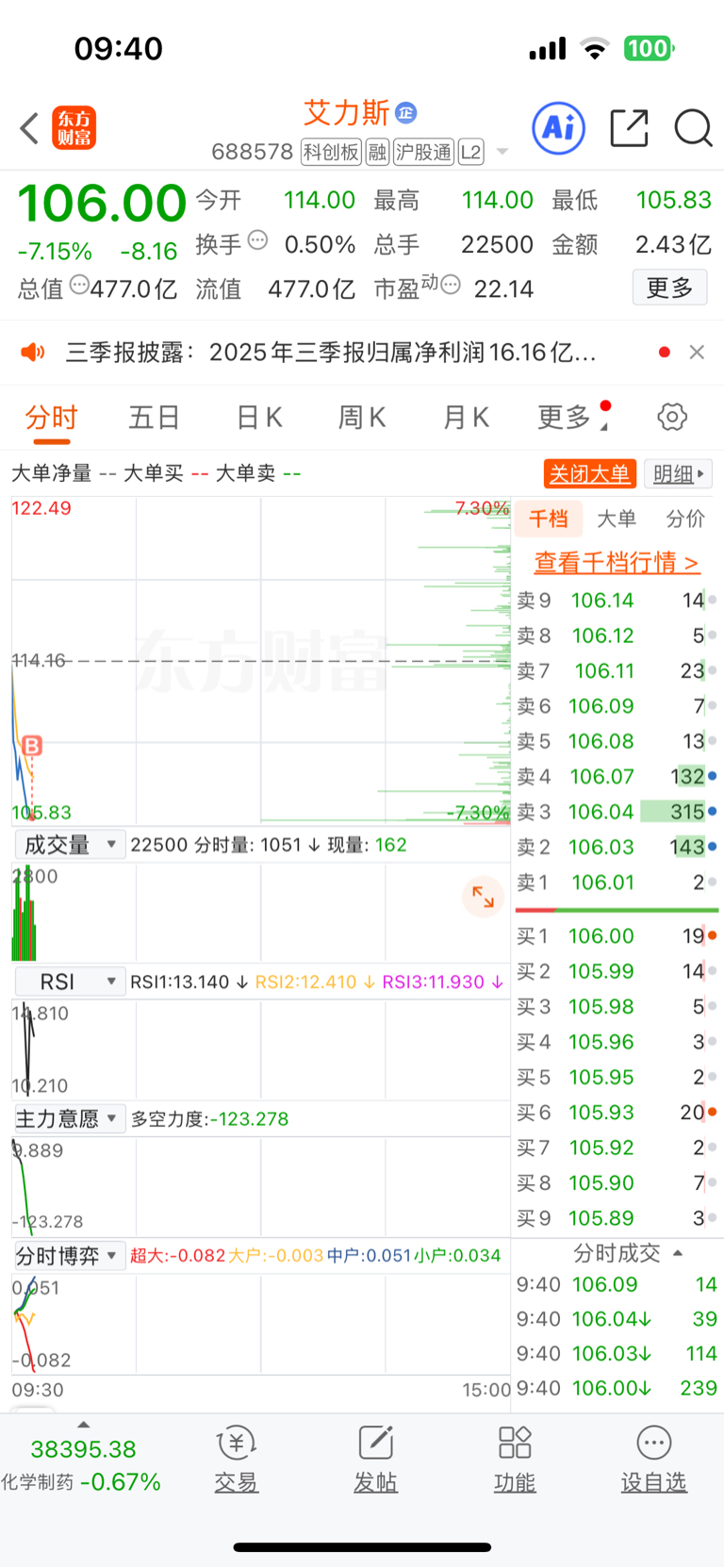Image resolution: width=724 pixels, height=1568 pixels.
Task: Open 发帖 post icon
Action: coord(375,1459)
